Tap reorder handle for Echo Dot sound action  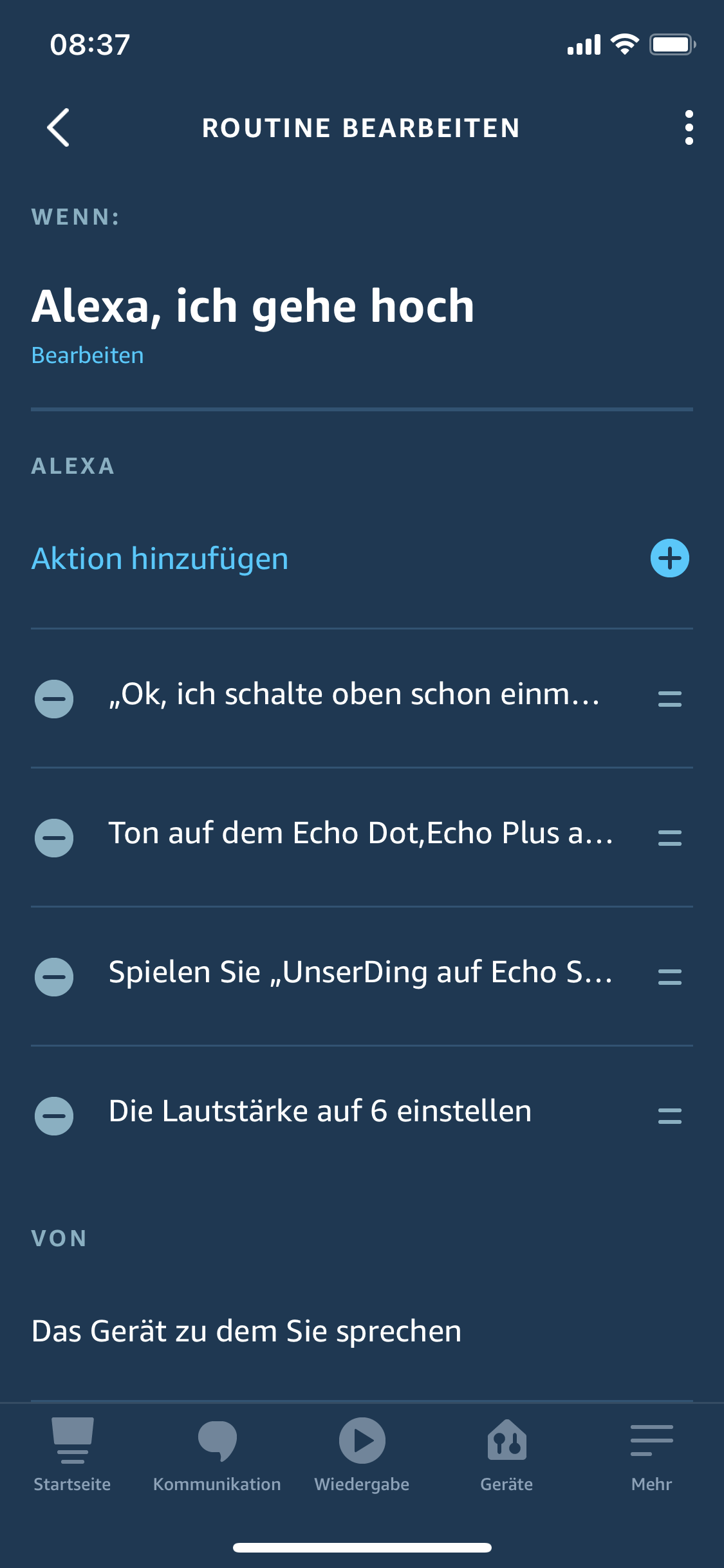[x=669, y=837]
